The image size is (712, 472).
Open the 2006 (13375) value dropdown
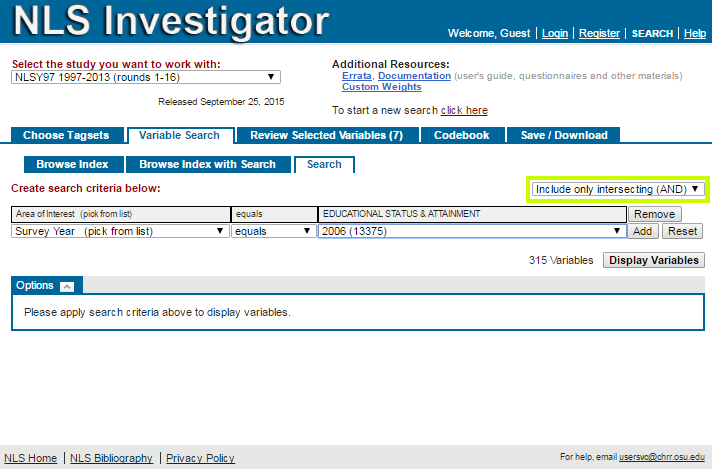[x=472, y=231]
